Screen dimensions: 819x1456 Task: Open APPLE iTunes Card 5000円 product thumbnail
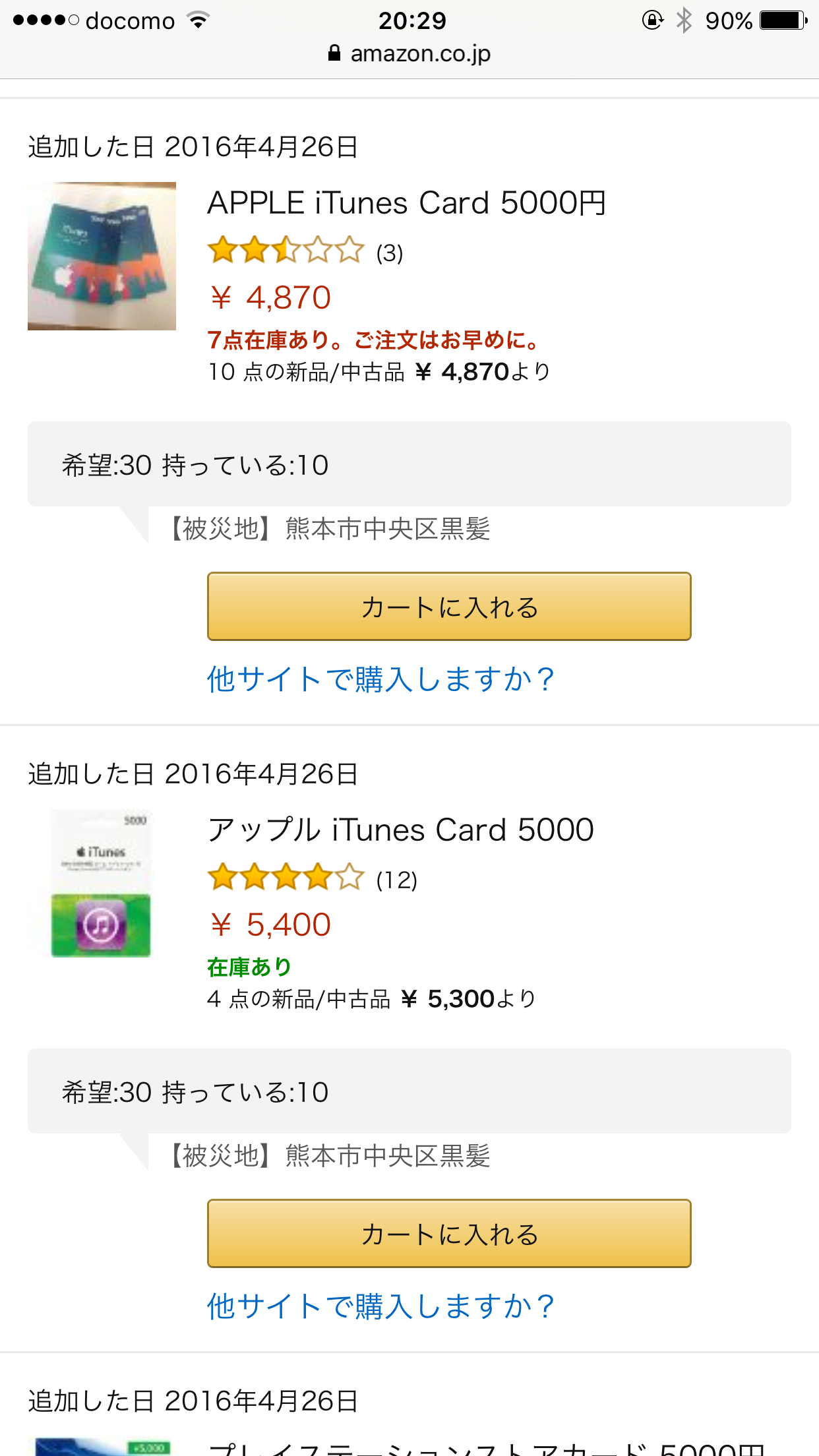102,256
